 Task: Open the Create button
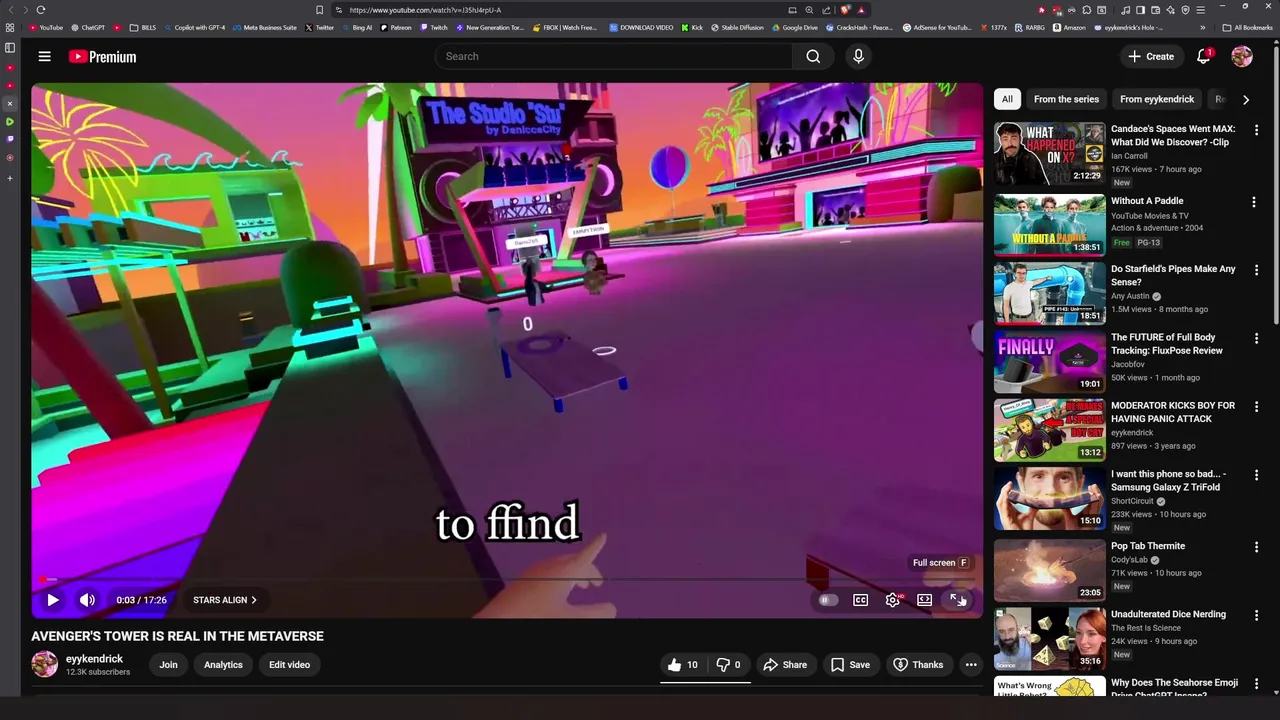1151,57
